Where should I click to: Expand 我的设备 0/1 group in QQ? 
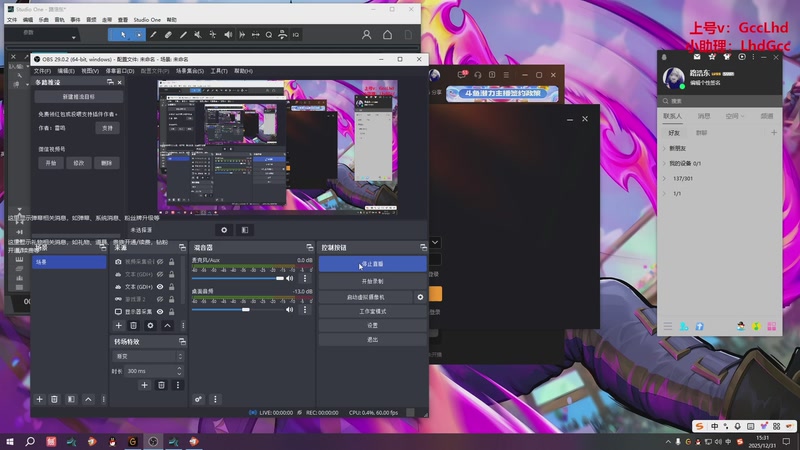(x=664, y=164)
